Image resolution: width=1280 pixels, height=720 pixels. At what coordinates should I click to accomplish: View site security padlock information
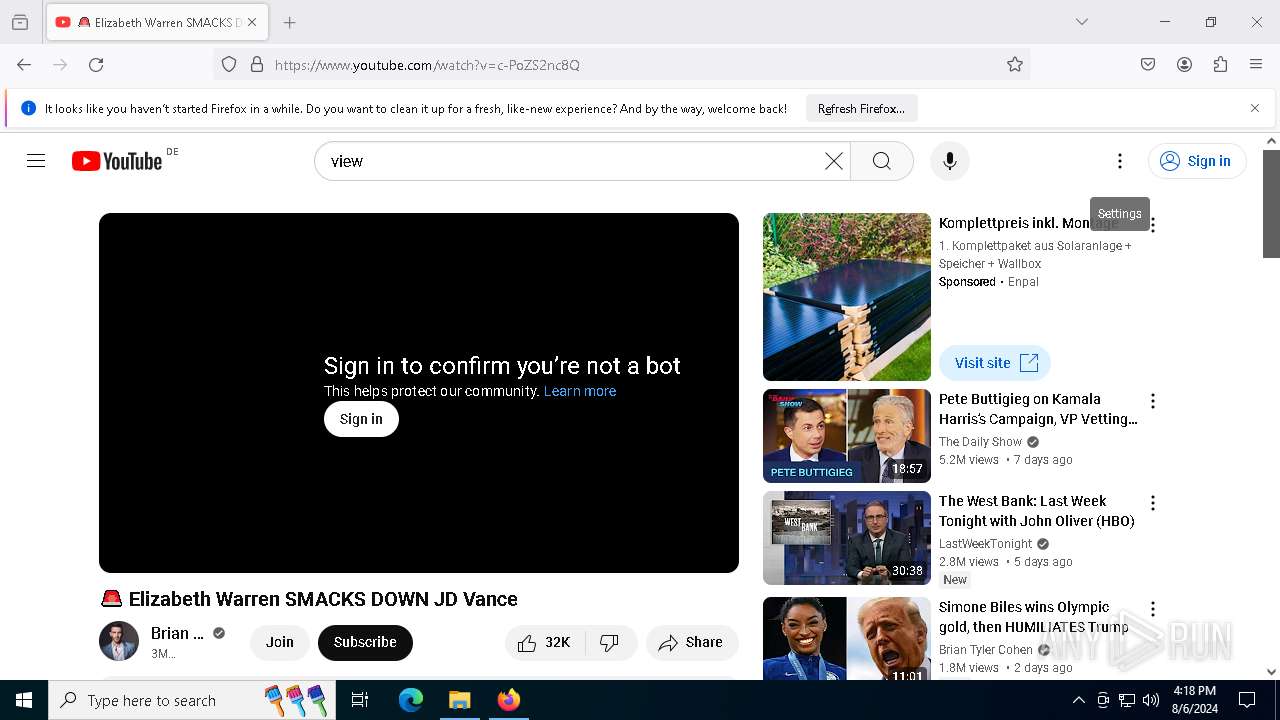click(x=257, y=65)
